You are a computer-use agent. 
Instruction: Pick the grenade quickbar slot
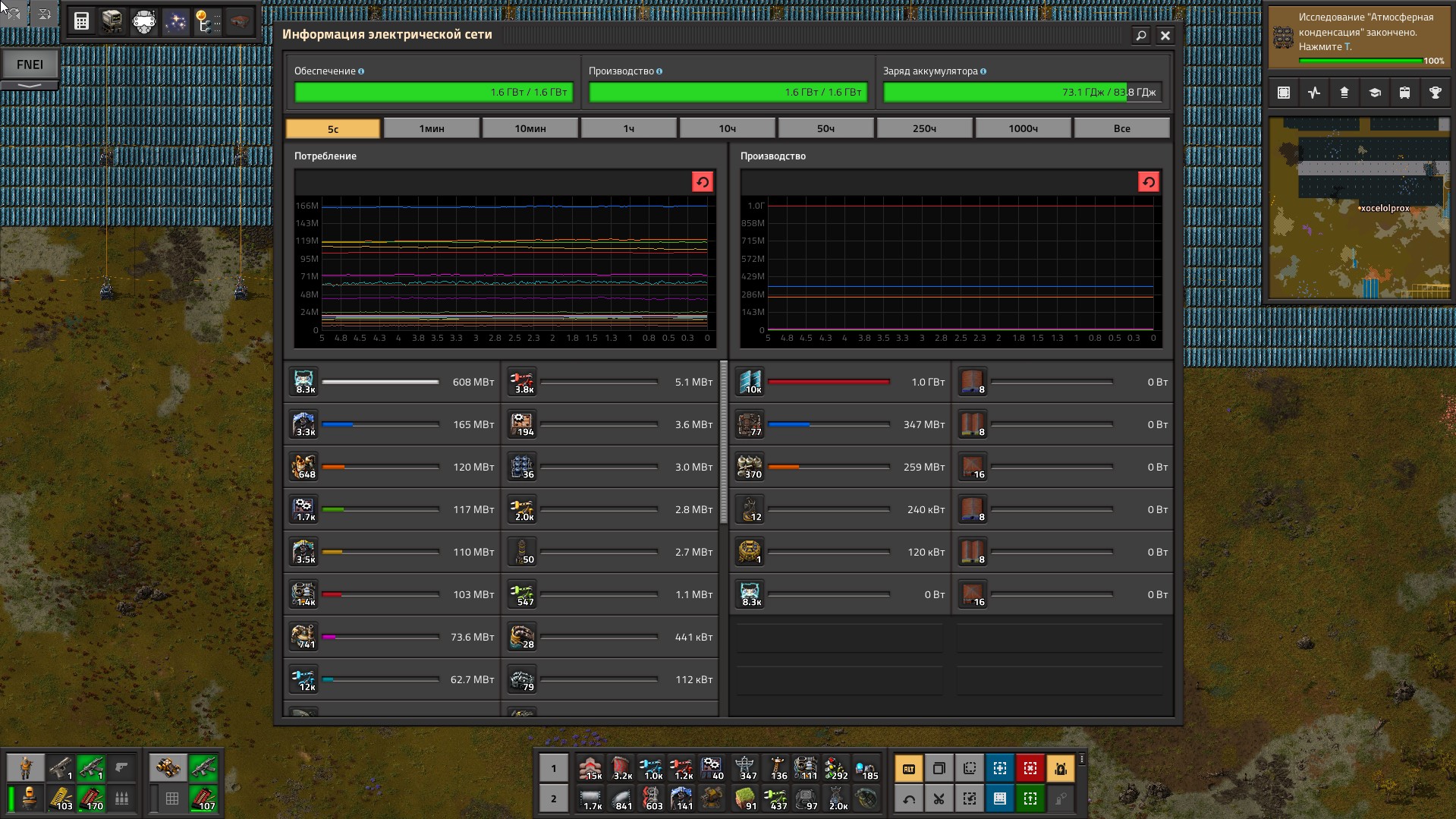coord(866,799)
